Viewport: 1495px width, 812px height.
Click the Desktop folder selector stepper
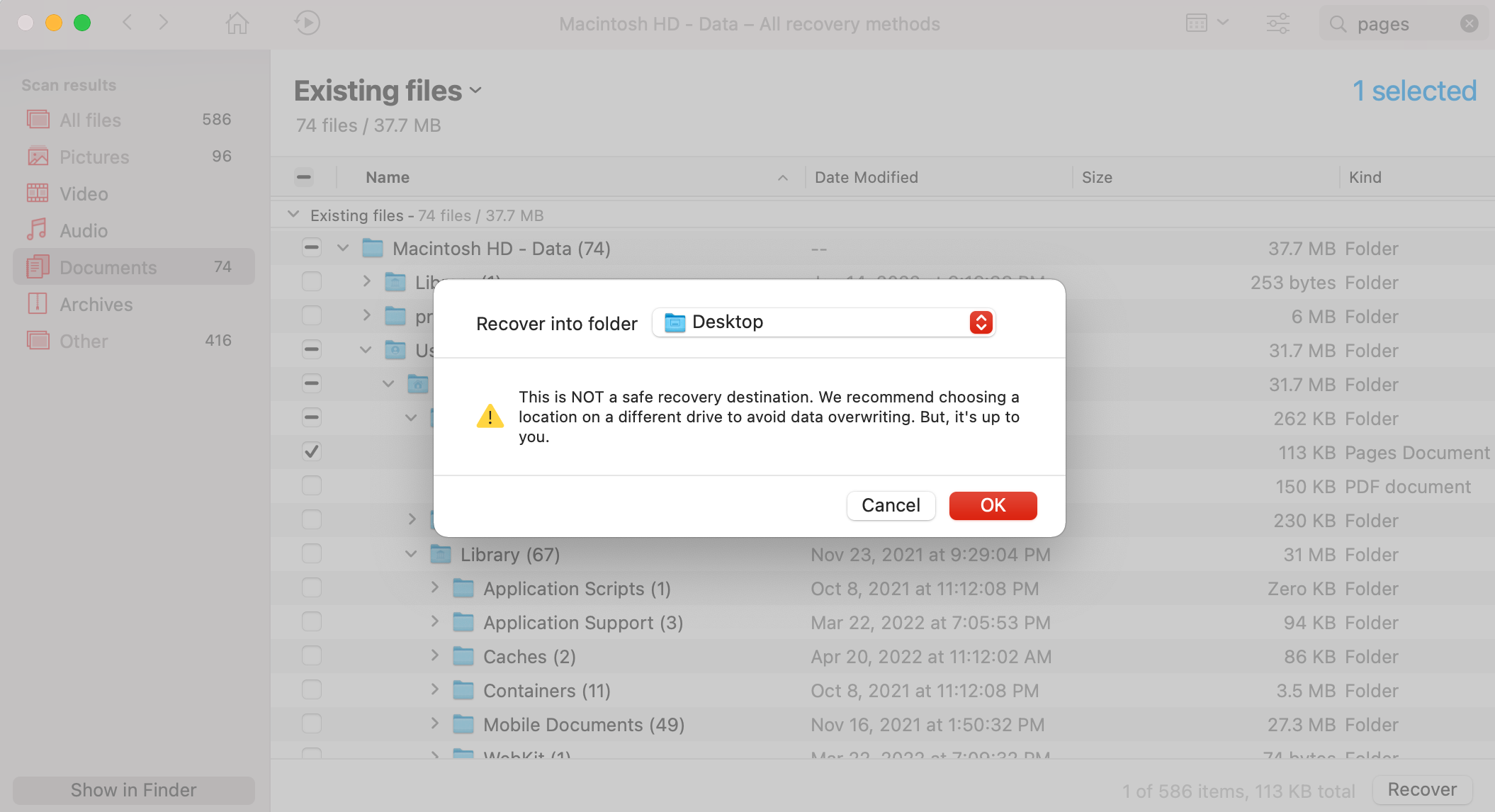tap(981, 322)
